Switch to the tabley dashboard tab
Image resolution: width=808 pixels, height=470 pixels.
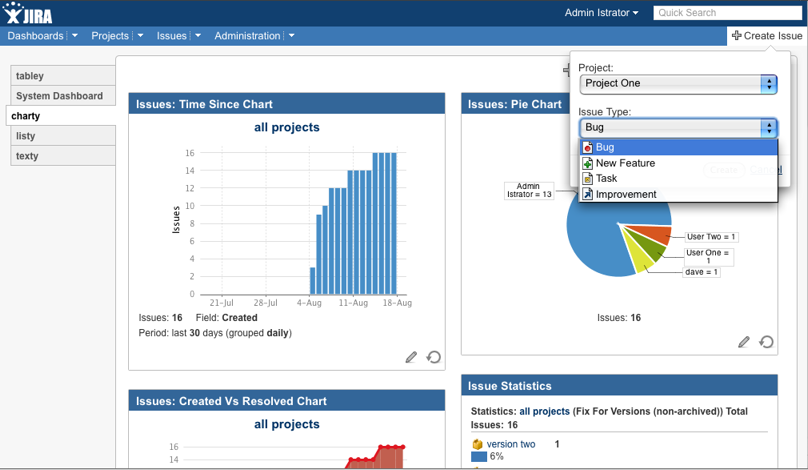(62, 76)
